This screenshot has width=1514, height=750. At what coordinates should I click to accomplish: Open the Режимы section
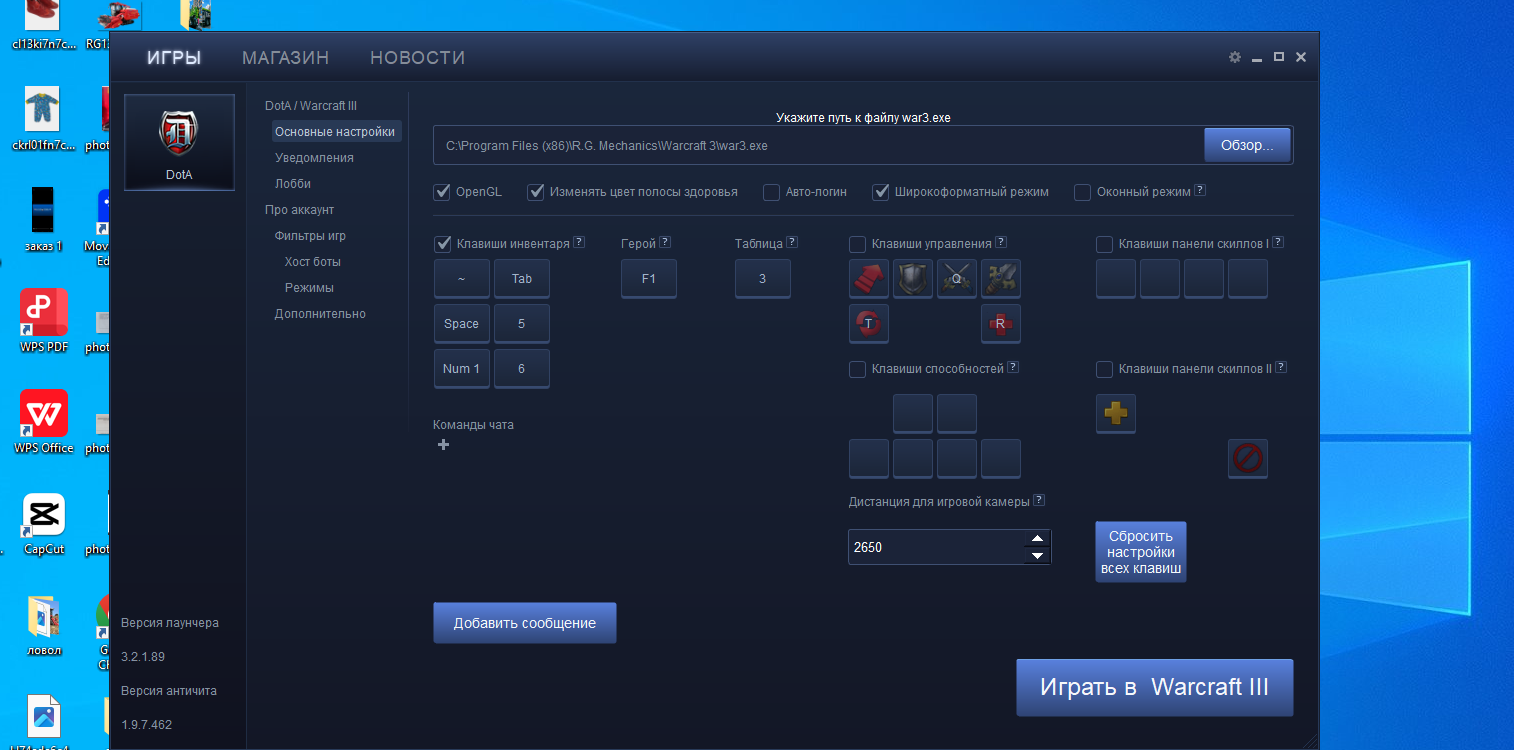click(x=309, y=288)
